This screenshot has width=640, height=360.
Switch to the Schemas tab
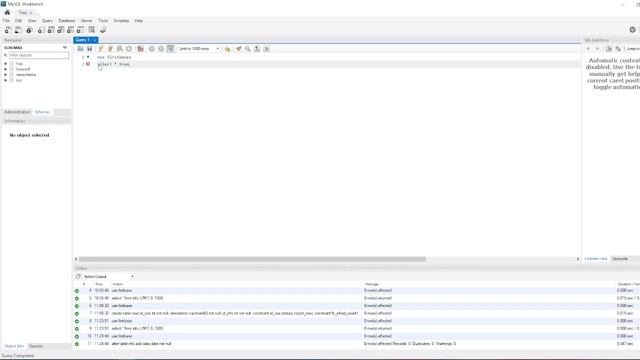[x=42, y=112]
